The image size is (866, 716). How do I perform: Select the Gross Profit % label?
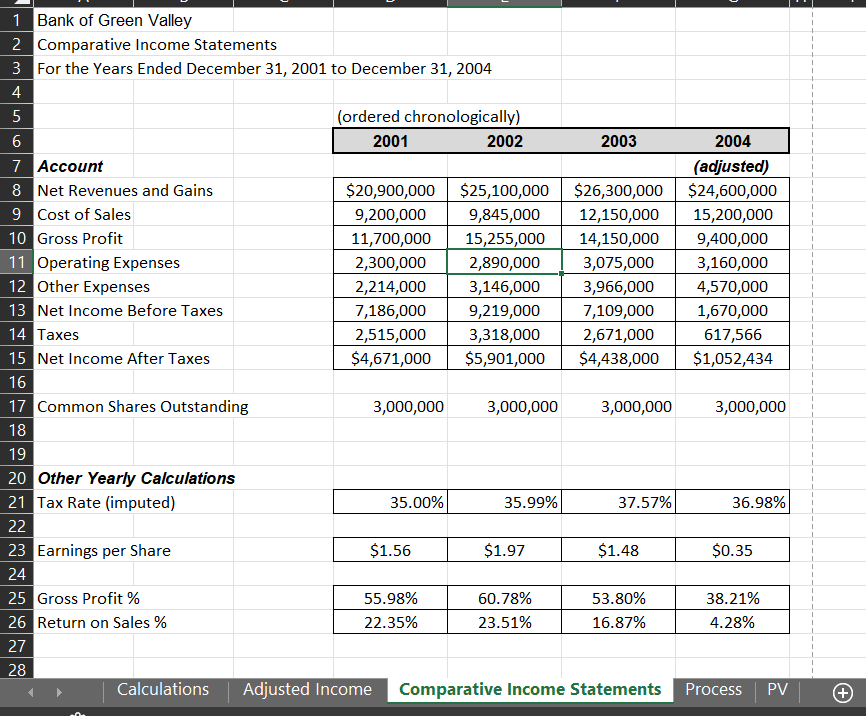(88, 598)
